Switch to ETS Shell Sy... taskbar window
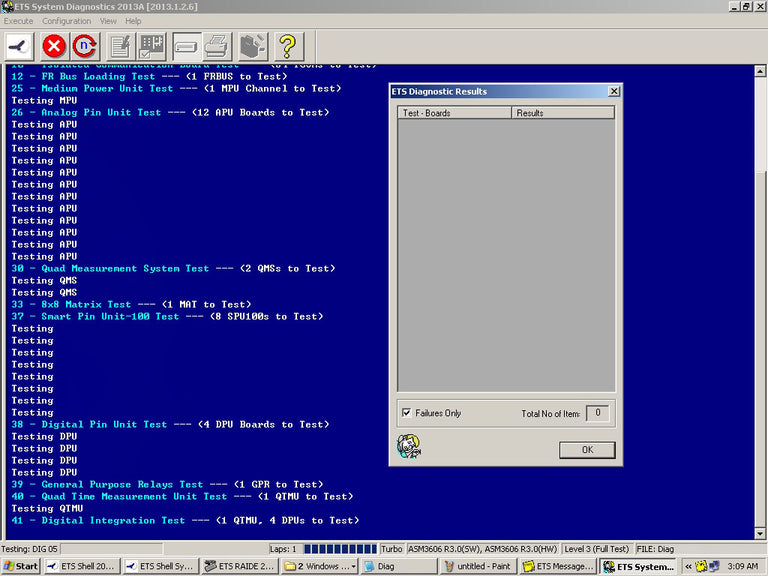This screenshot has width=768, height=576. (x=161, y=566)
